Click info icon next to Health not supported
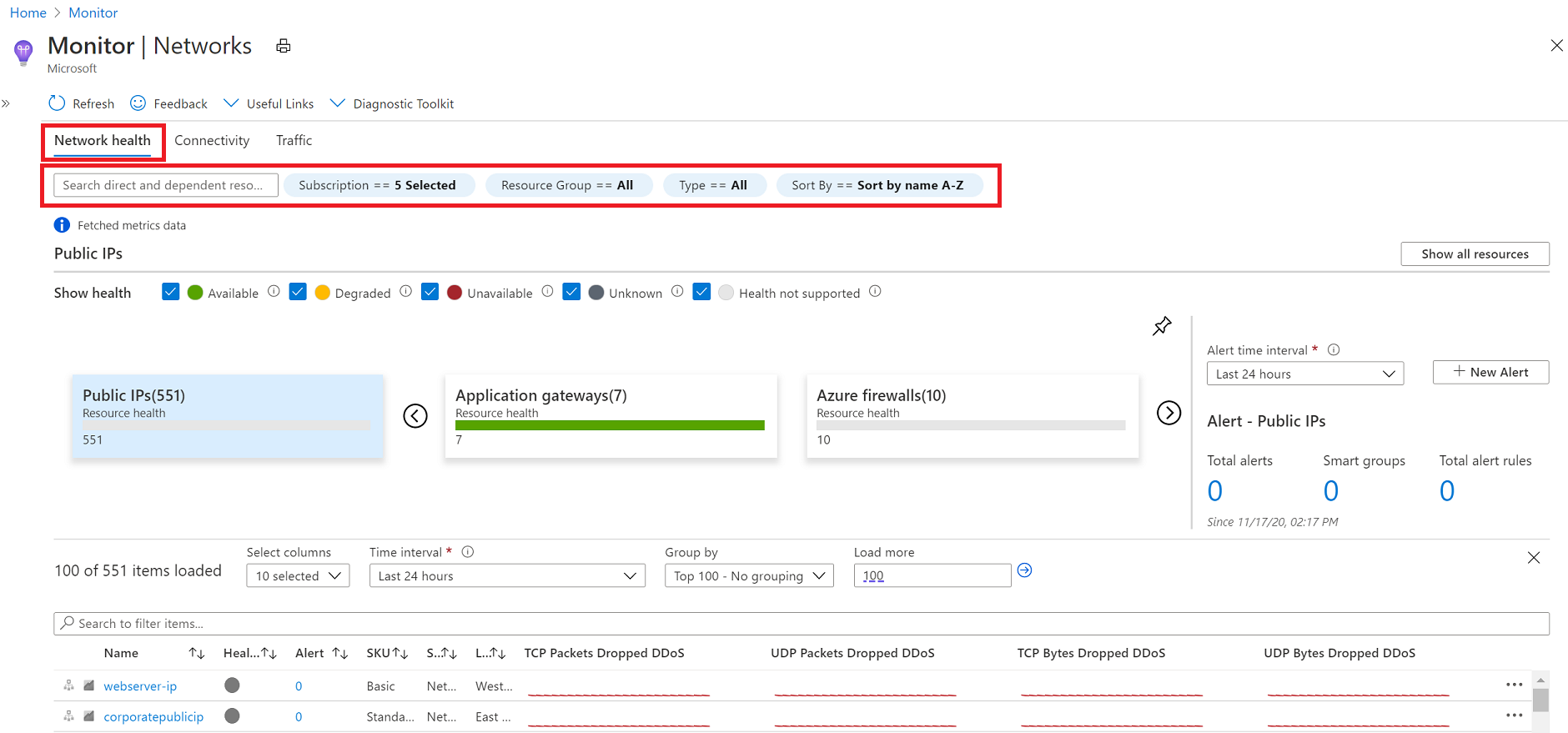 click(875, 292)
